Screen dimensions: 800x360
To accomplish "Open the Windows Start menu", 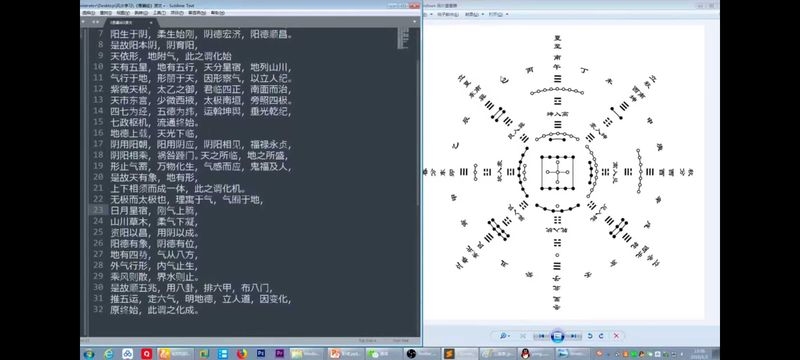I will coord(88,354).
